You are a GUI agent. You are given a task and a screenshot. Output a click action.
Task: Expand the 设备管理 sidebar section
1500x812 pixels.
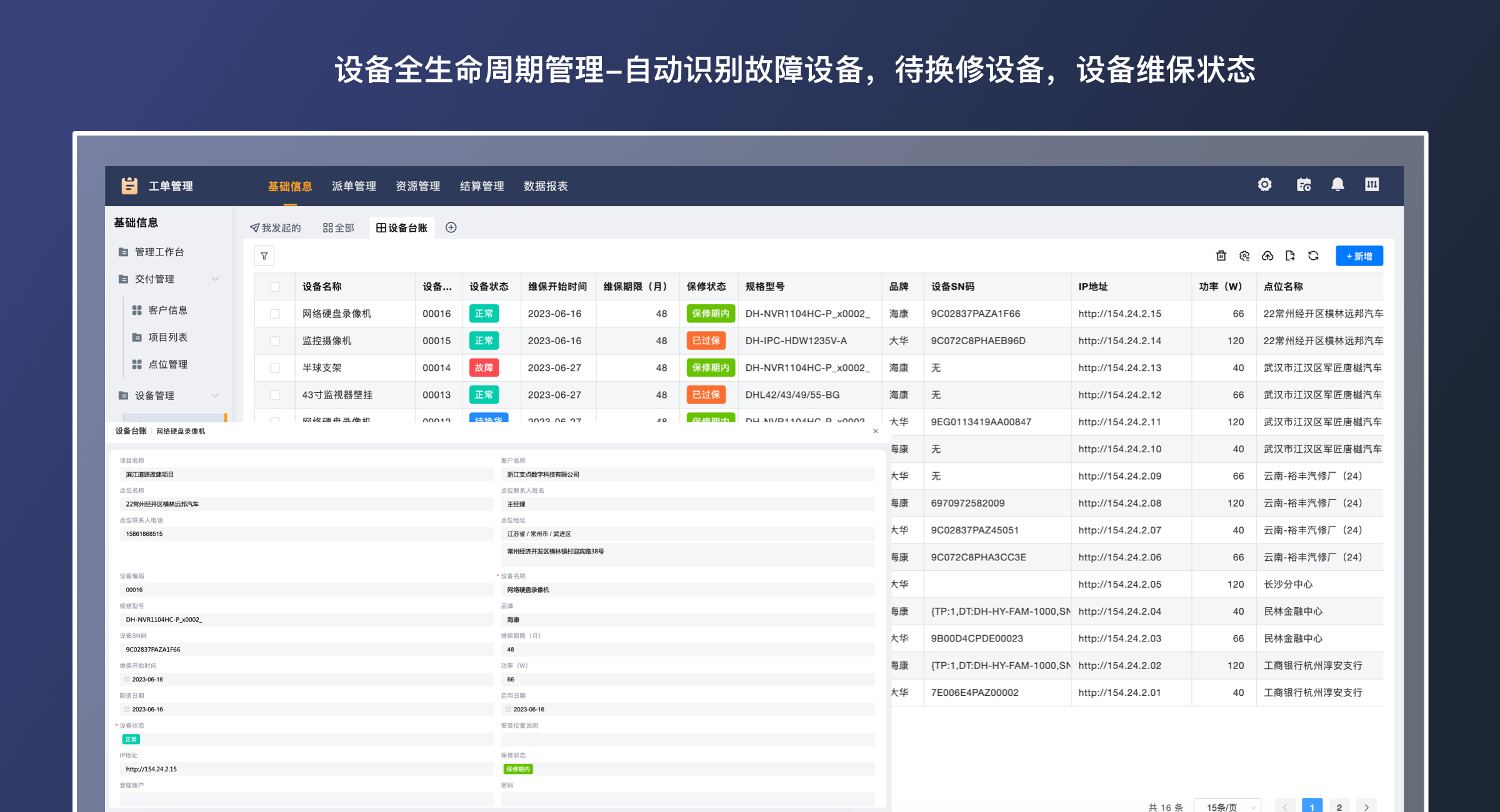point(216,395)
